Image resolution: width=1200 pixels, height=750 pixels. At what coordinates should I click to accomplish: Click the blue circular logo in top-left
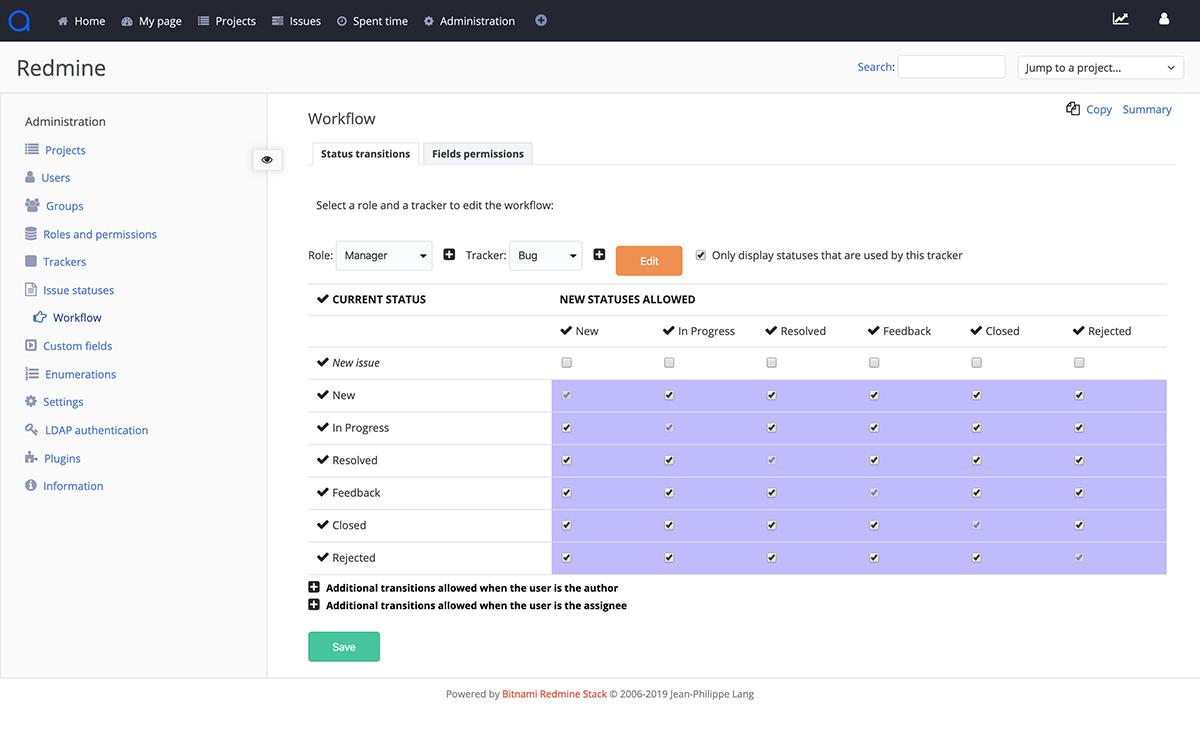click(x=19, y=20)
